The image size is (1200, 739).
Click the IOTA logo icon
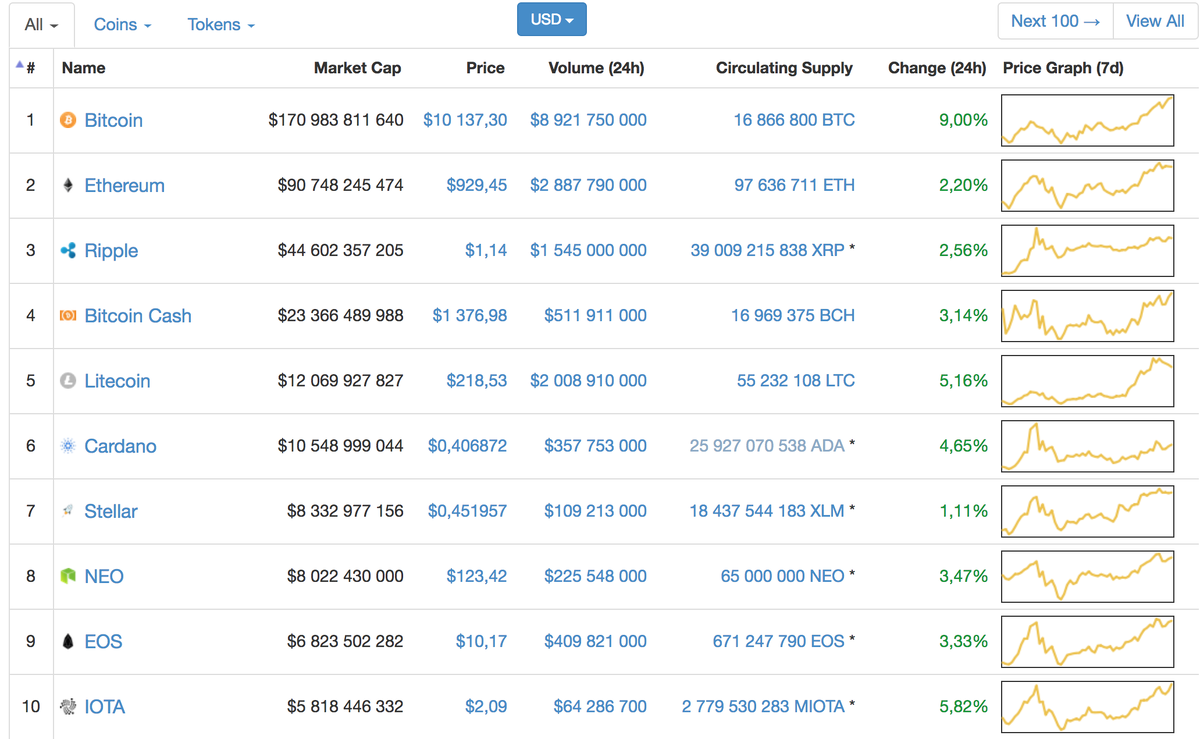68,707
